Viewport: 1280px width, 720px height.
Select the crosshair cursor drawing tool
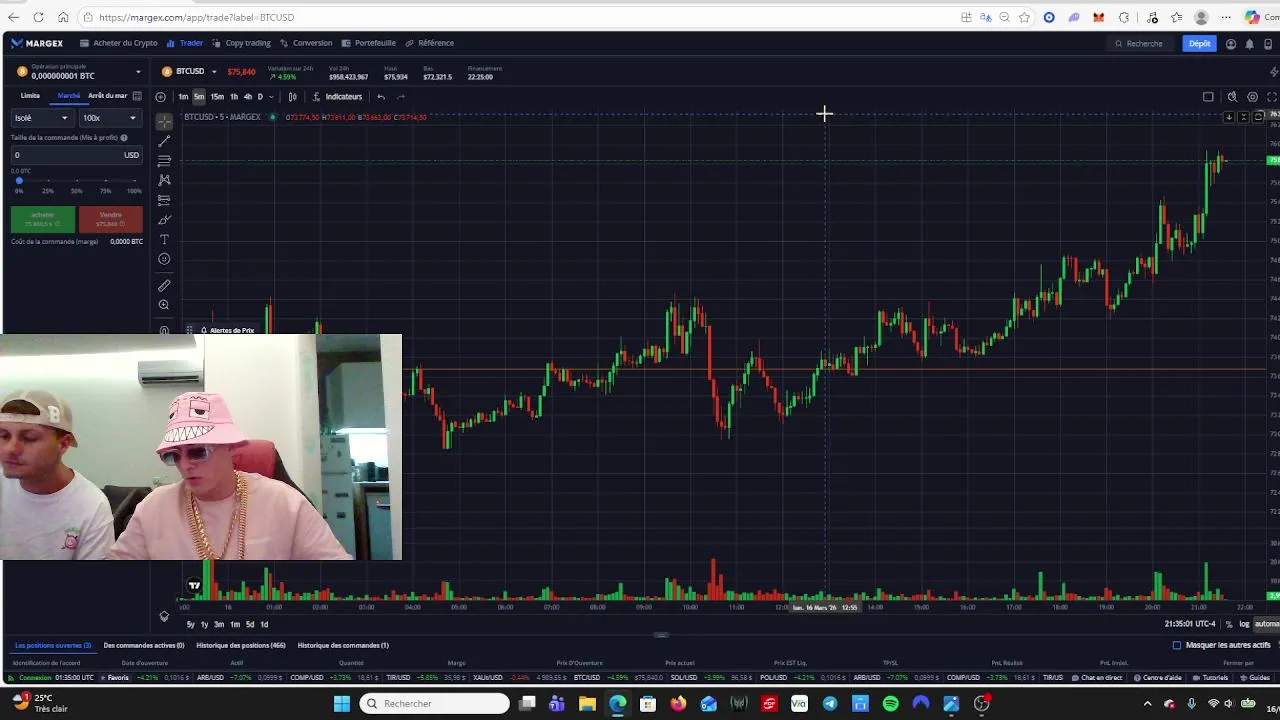point(164,121)
